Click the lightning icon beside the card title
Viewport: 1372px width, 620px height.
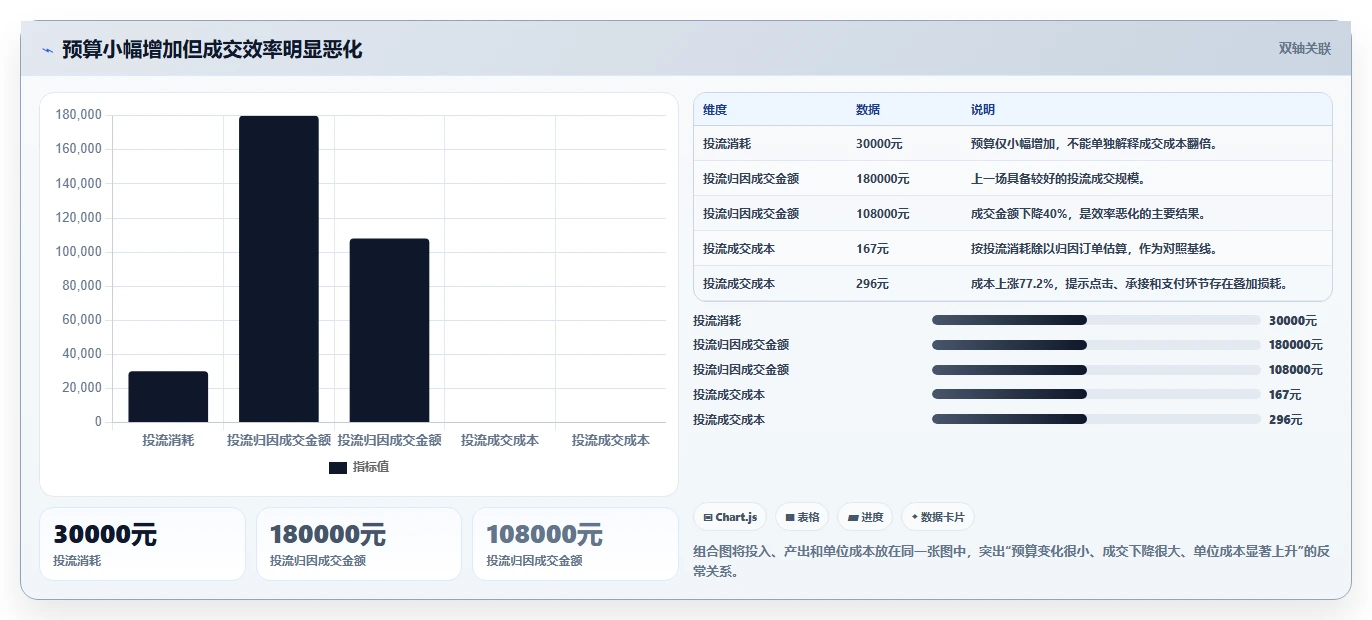pos(47,50)
